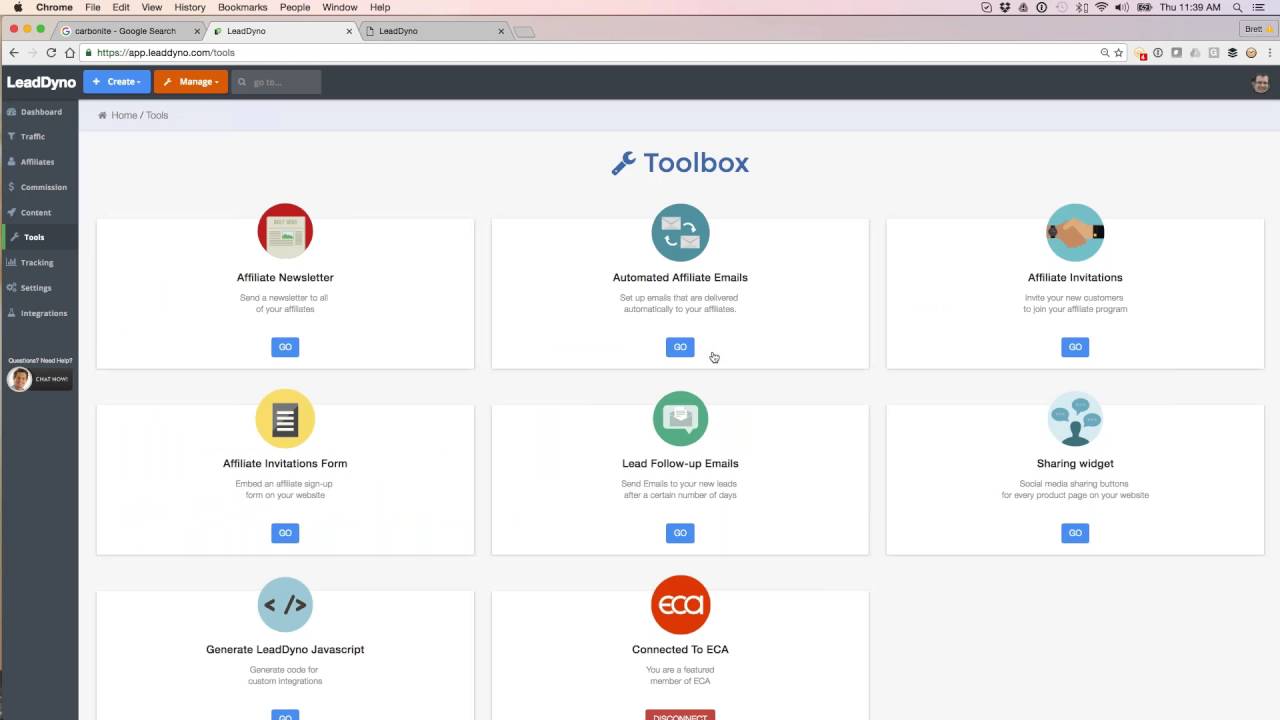Click the Automated Affiliate Emails envelope icon
This screenshot has height=720, width=1280.
click(680, 231)
